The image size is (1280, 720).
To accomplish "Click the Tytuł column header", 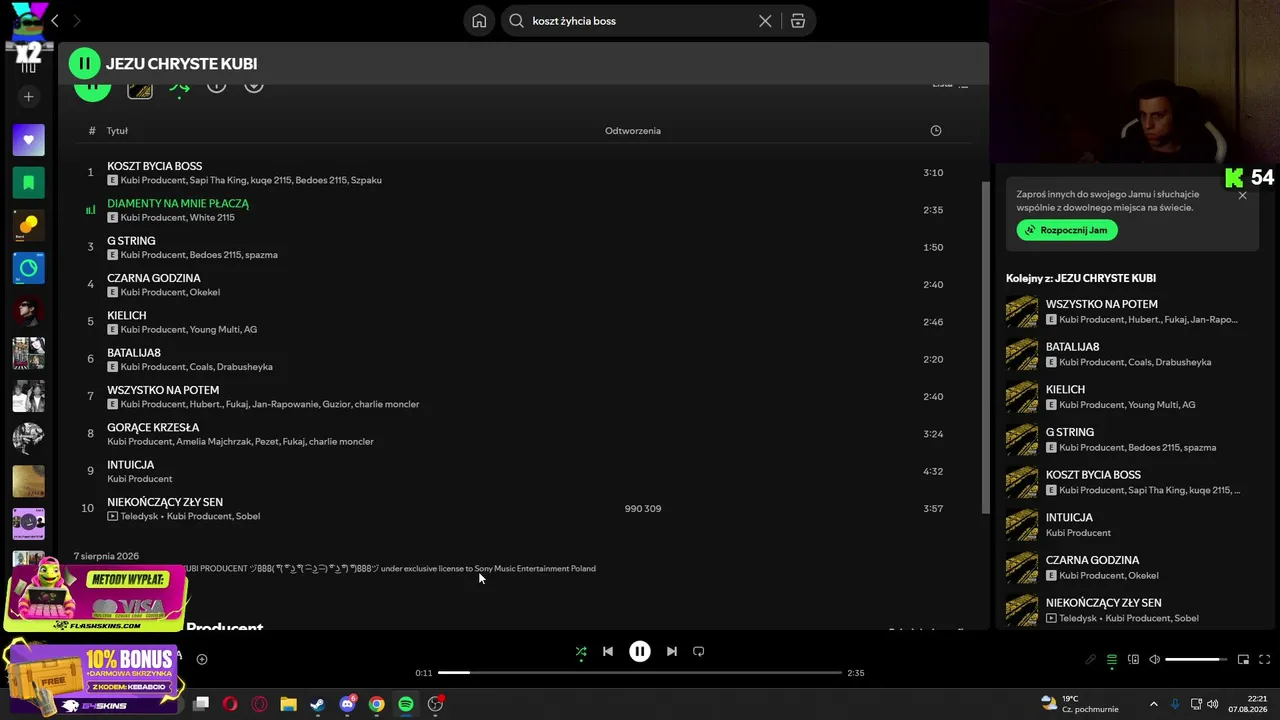I will click(117, 131).
